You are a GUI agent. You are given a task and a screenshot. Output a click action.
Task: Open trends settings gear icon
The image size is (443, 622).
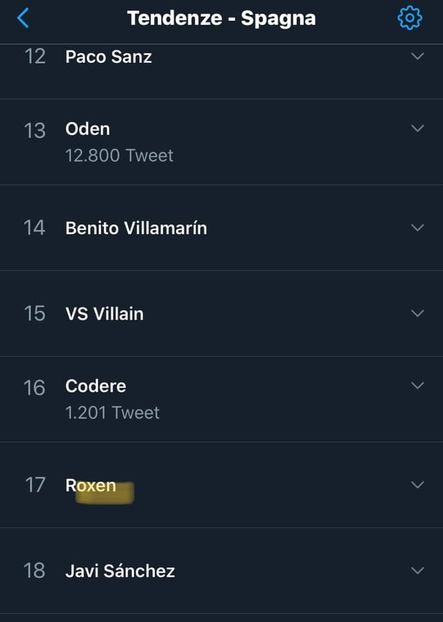410,18
